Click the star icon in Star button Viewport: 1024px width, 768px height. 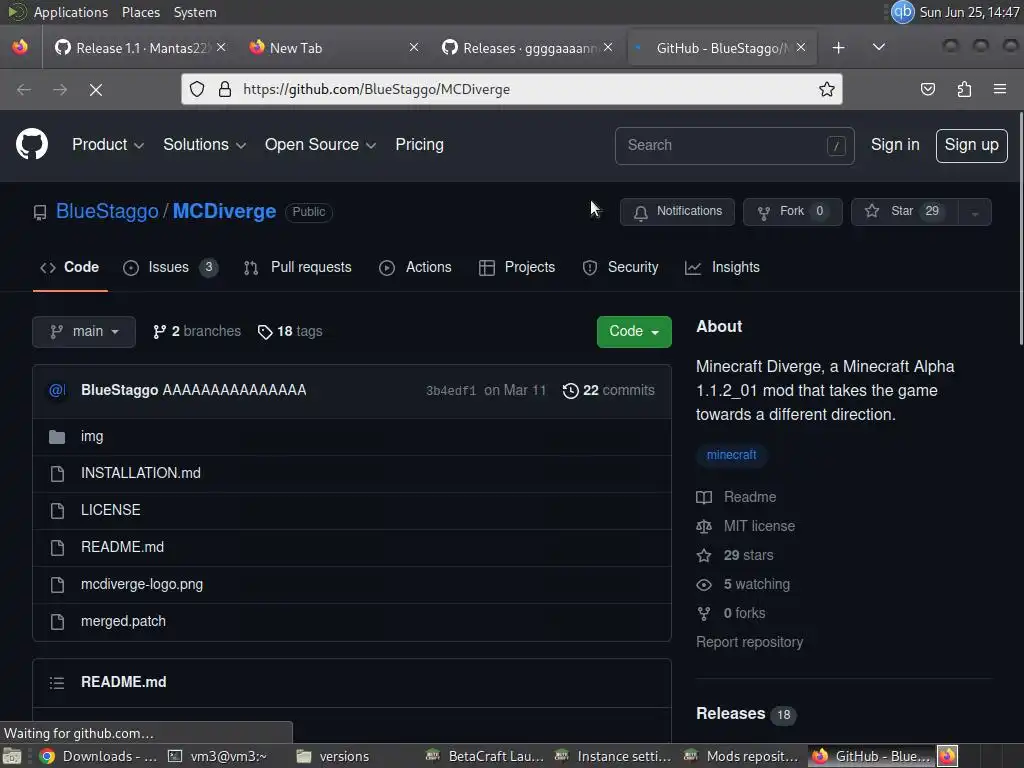pos(872,211)
